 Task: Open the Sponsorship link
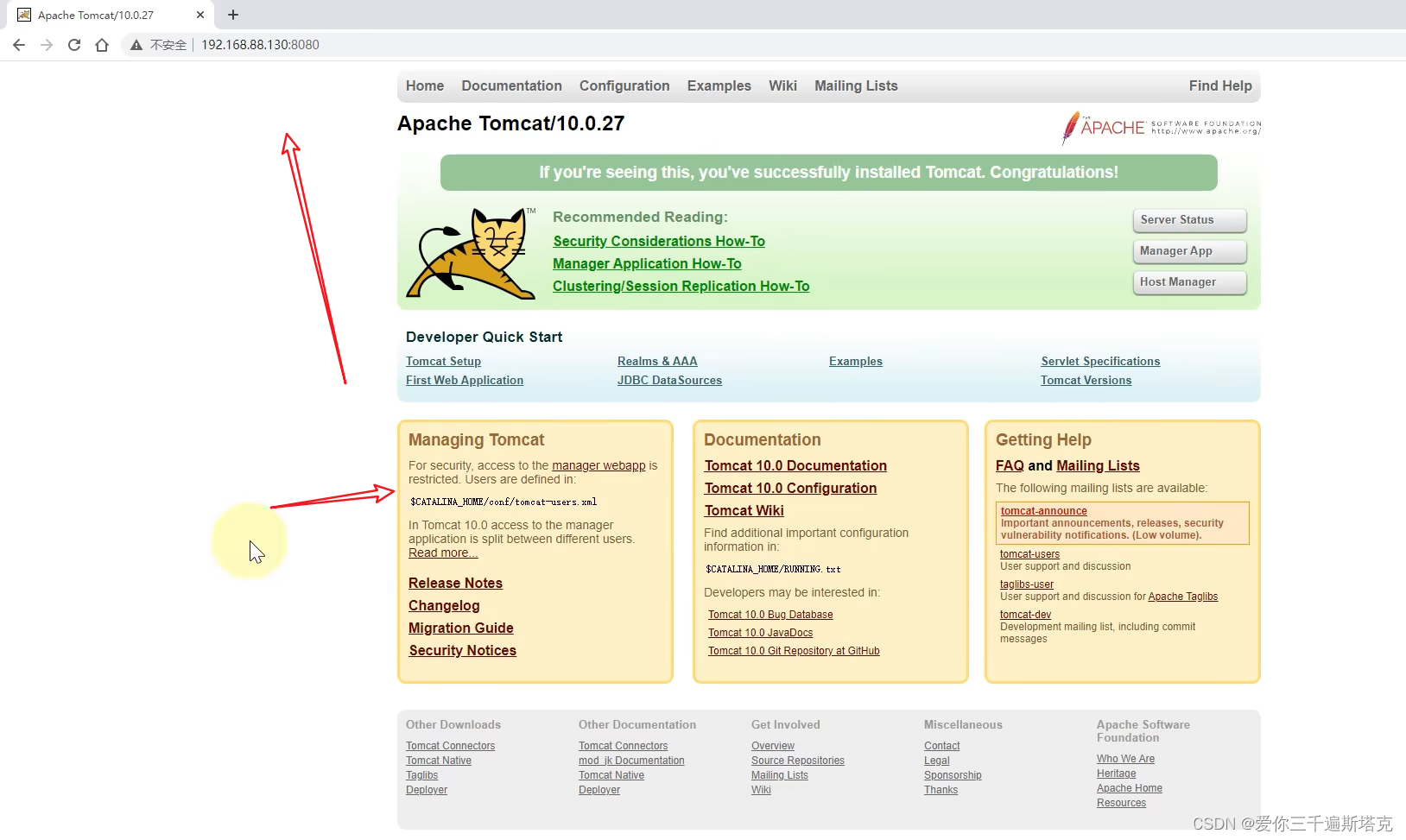point(953,775)
